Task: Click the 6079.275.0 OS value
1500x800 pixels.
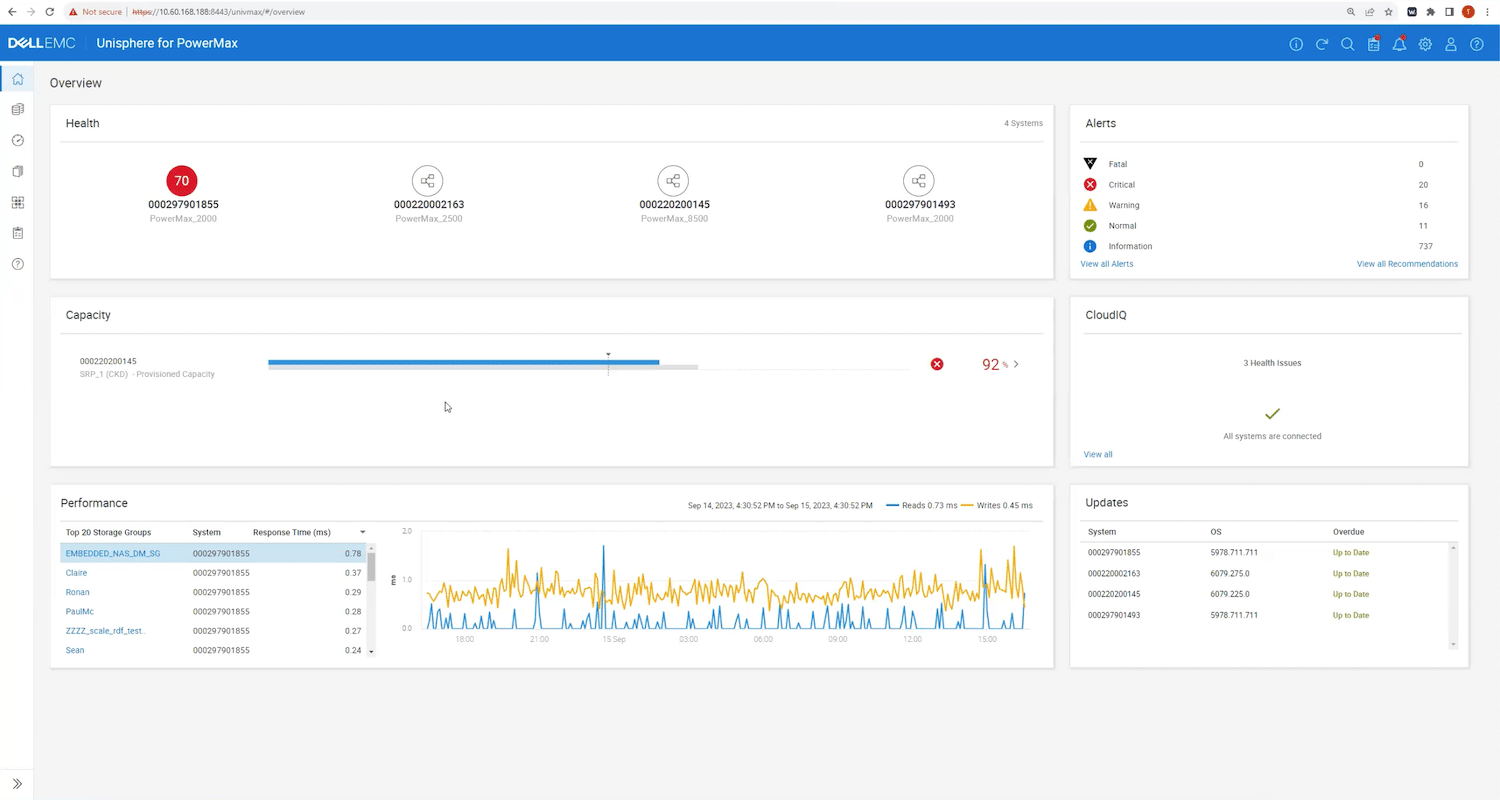Action: pyautogui.click(x=1230, y=573)
